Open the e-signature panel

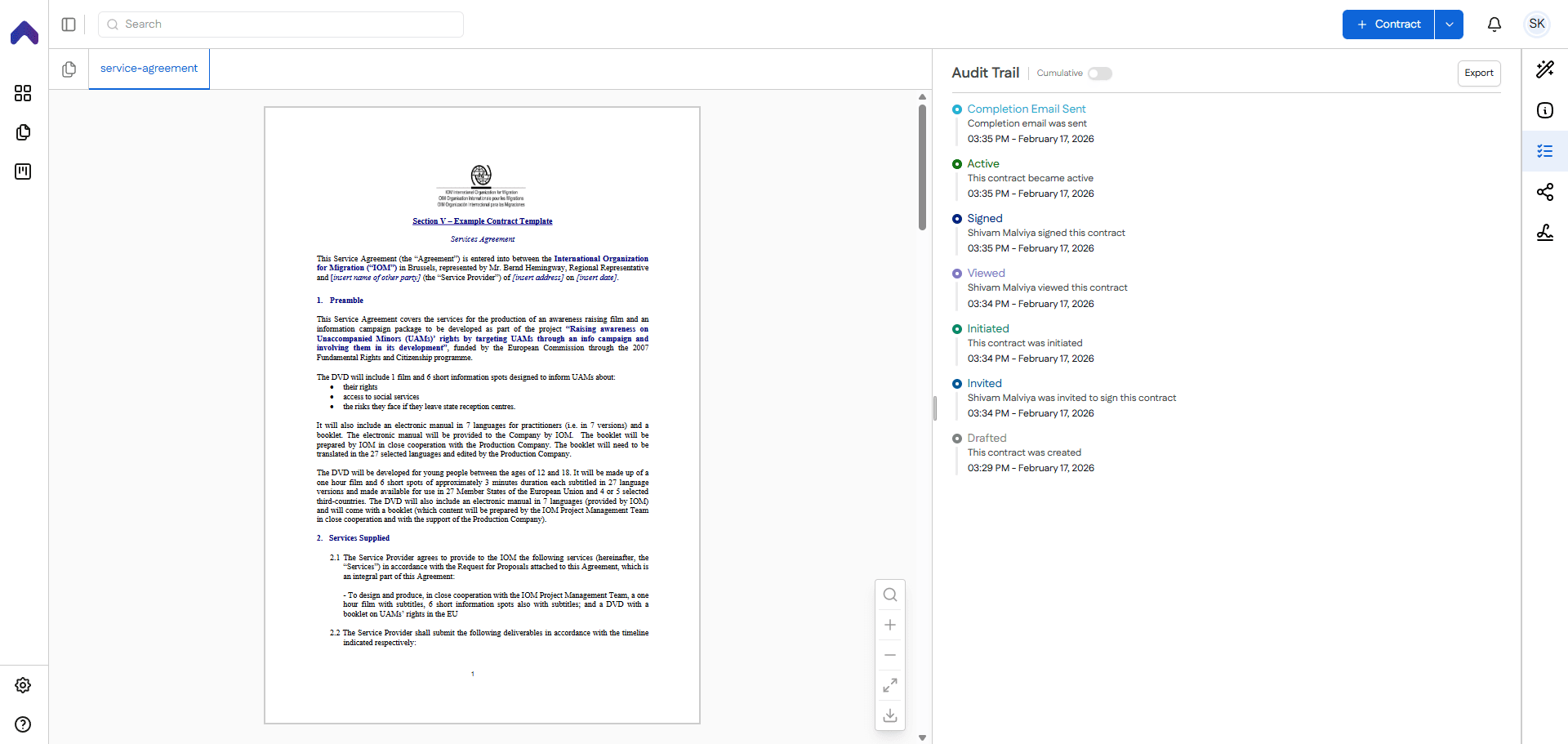tap(1545, 233)
